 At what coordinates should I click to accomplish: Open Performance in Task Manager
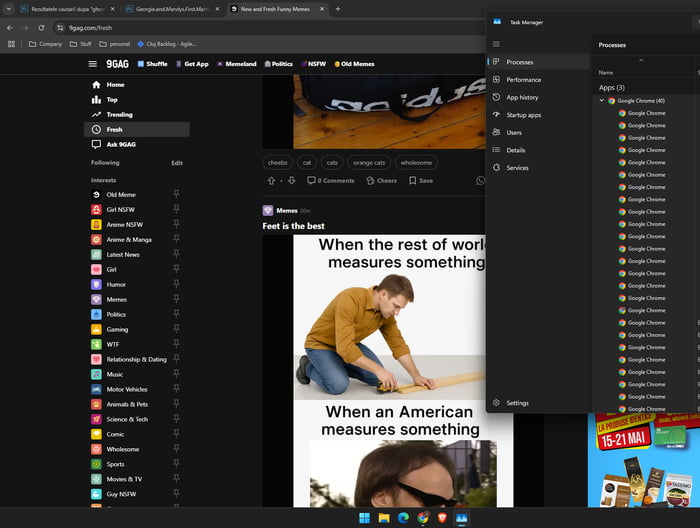point(523,80)
